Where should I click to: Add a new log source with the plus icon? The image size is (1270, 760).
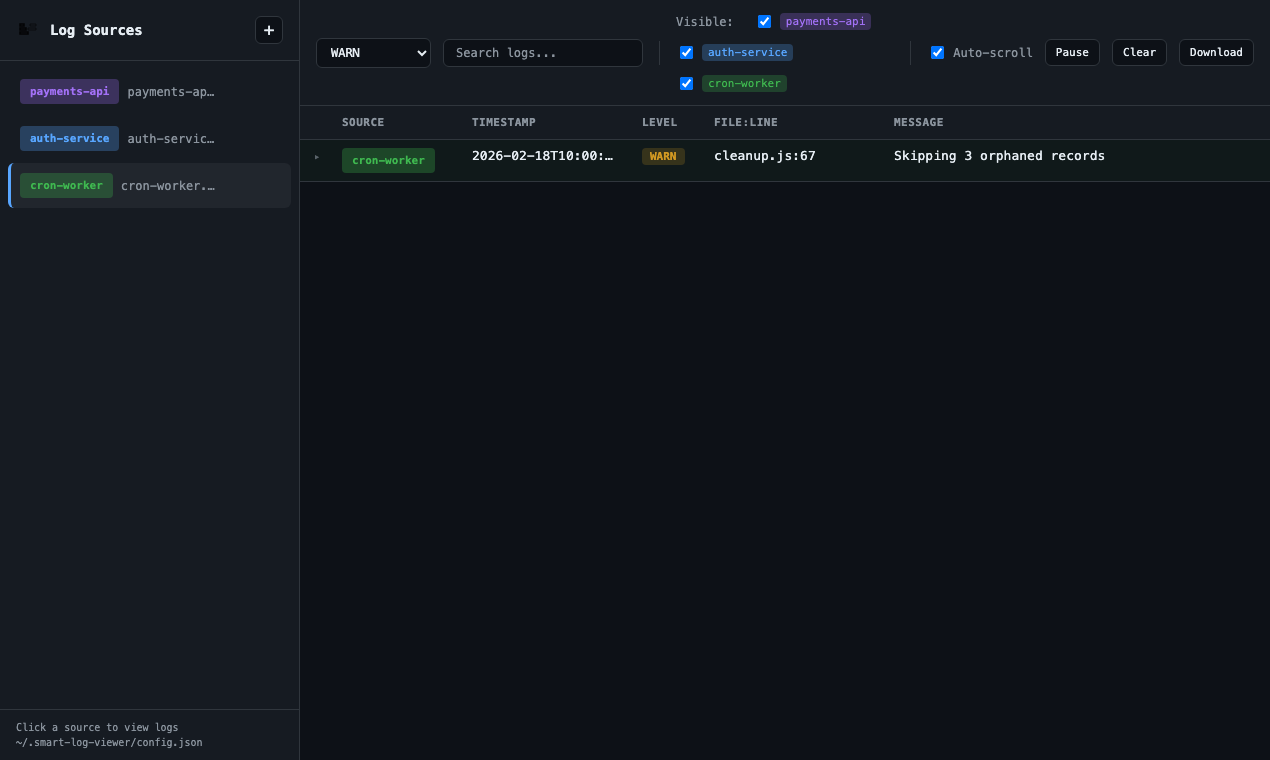[x=268, y=30]
